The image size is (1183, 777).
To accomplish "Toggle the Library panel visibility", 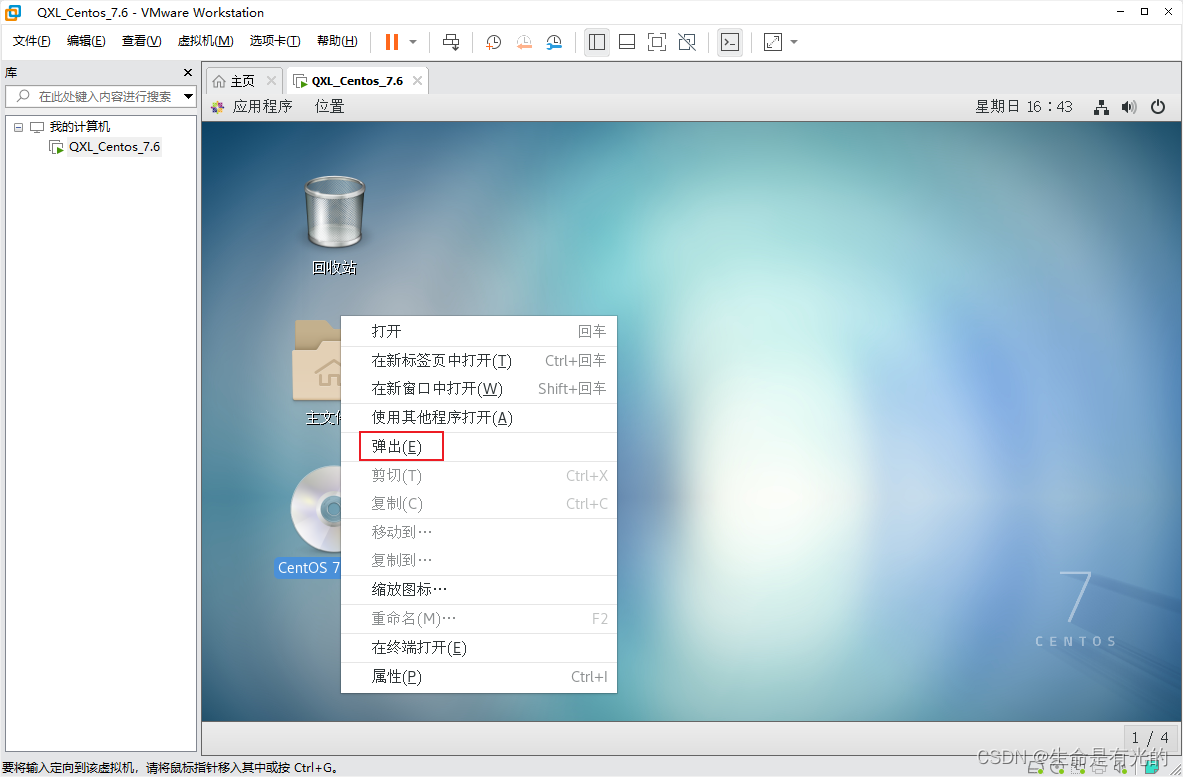I will pyautogui.click(x=597, y=41).
